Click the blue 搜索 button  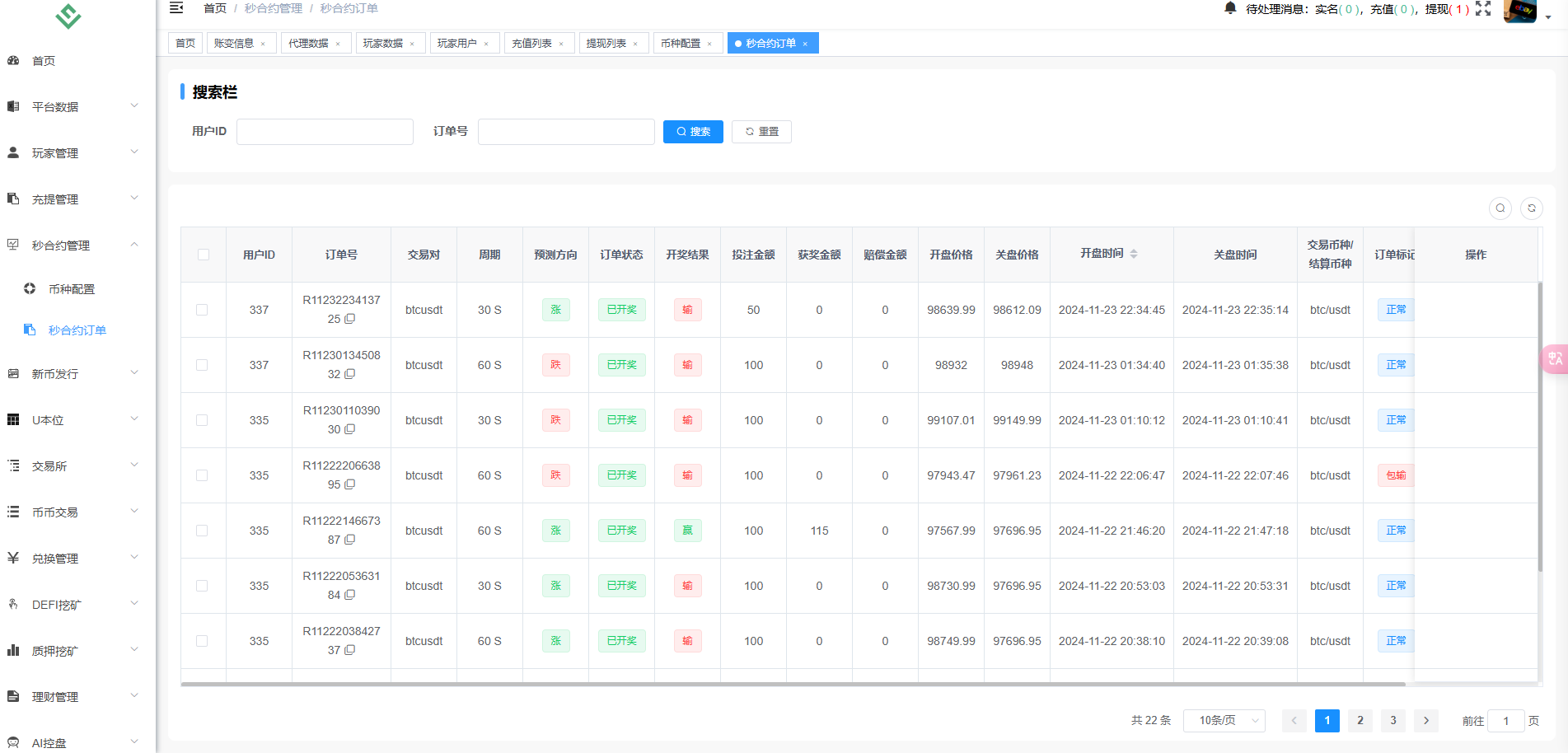click(x=693, y=132)
